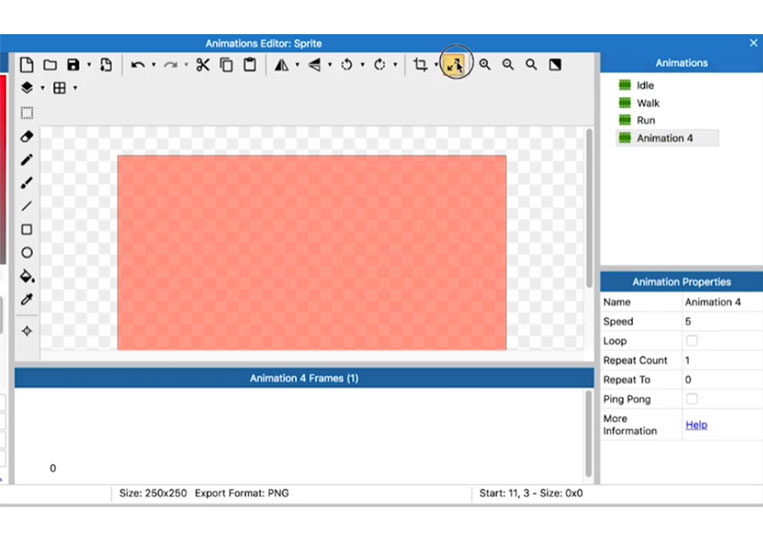This screenshot has width=763, height=541.
Task: Select the Color picker eyedropper tool
Action: coord(27,299)
